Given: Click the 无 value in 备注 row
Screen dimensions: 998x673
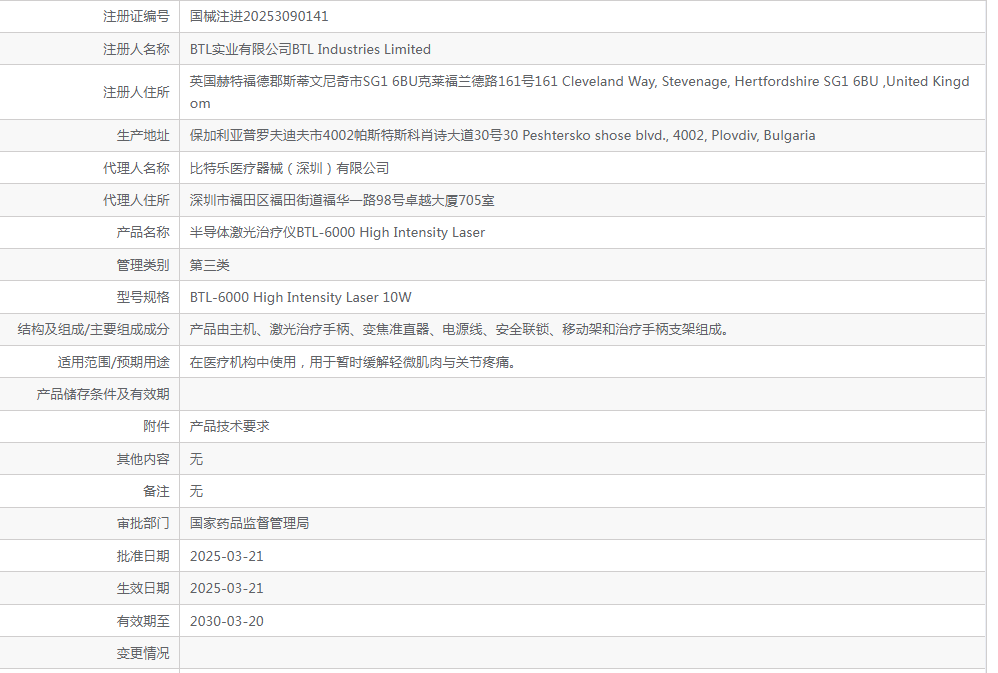Looking at the screenshot, I should tap(196, 491).
